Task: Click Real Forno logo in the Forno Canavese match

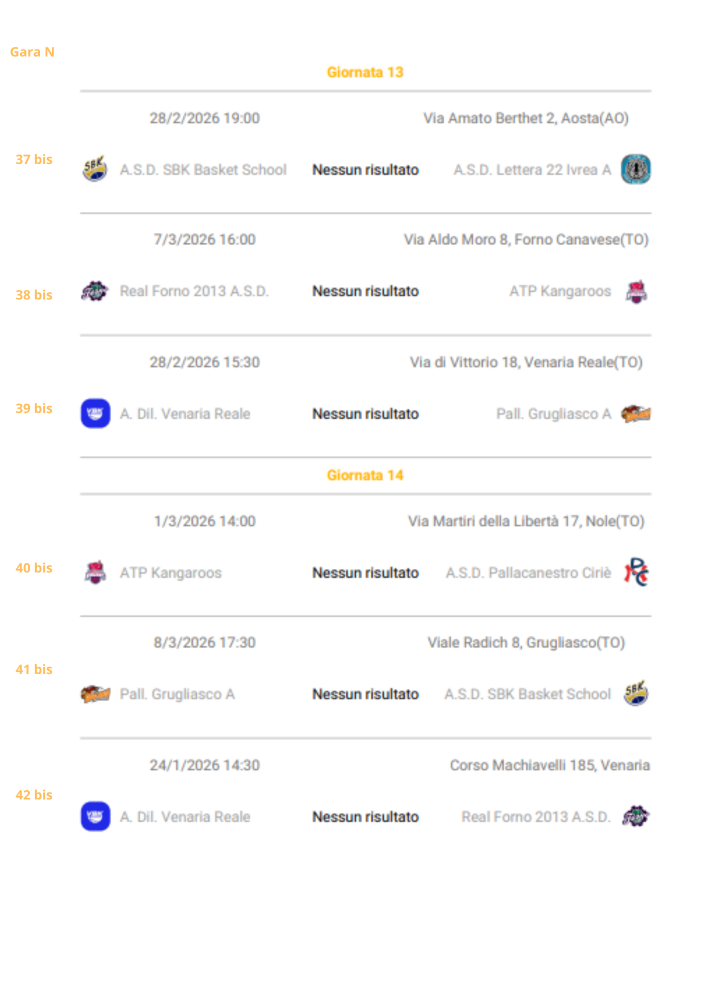Action: point(95,292)
